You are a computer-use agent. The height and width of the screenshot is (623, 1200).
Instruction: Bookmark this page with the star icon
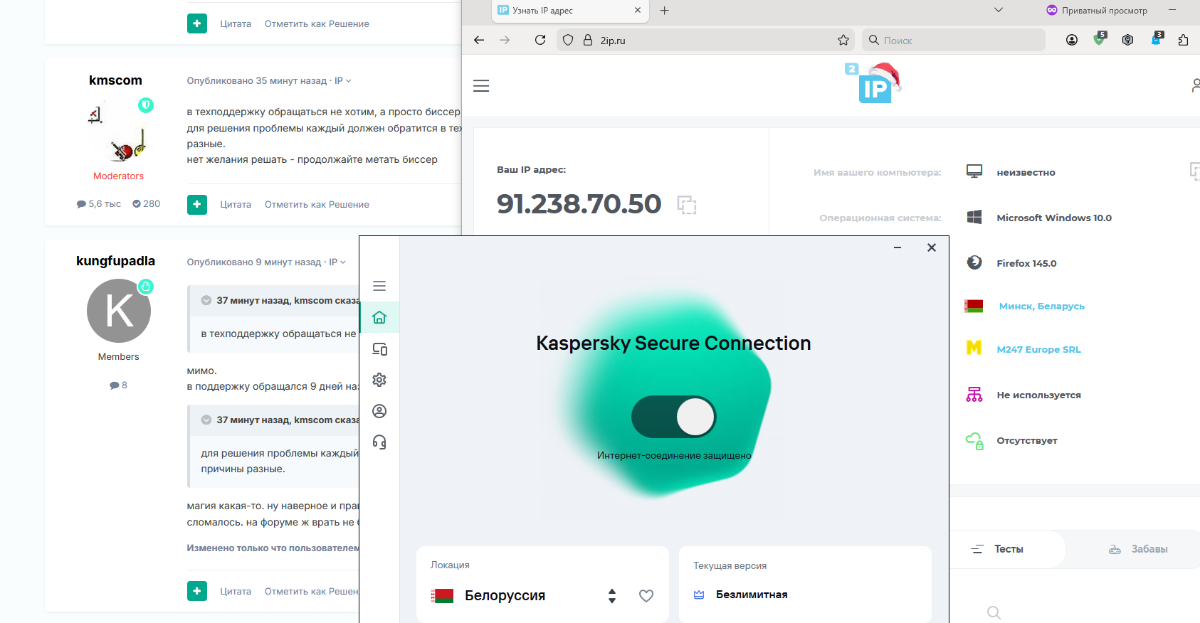click(843, 40)
